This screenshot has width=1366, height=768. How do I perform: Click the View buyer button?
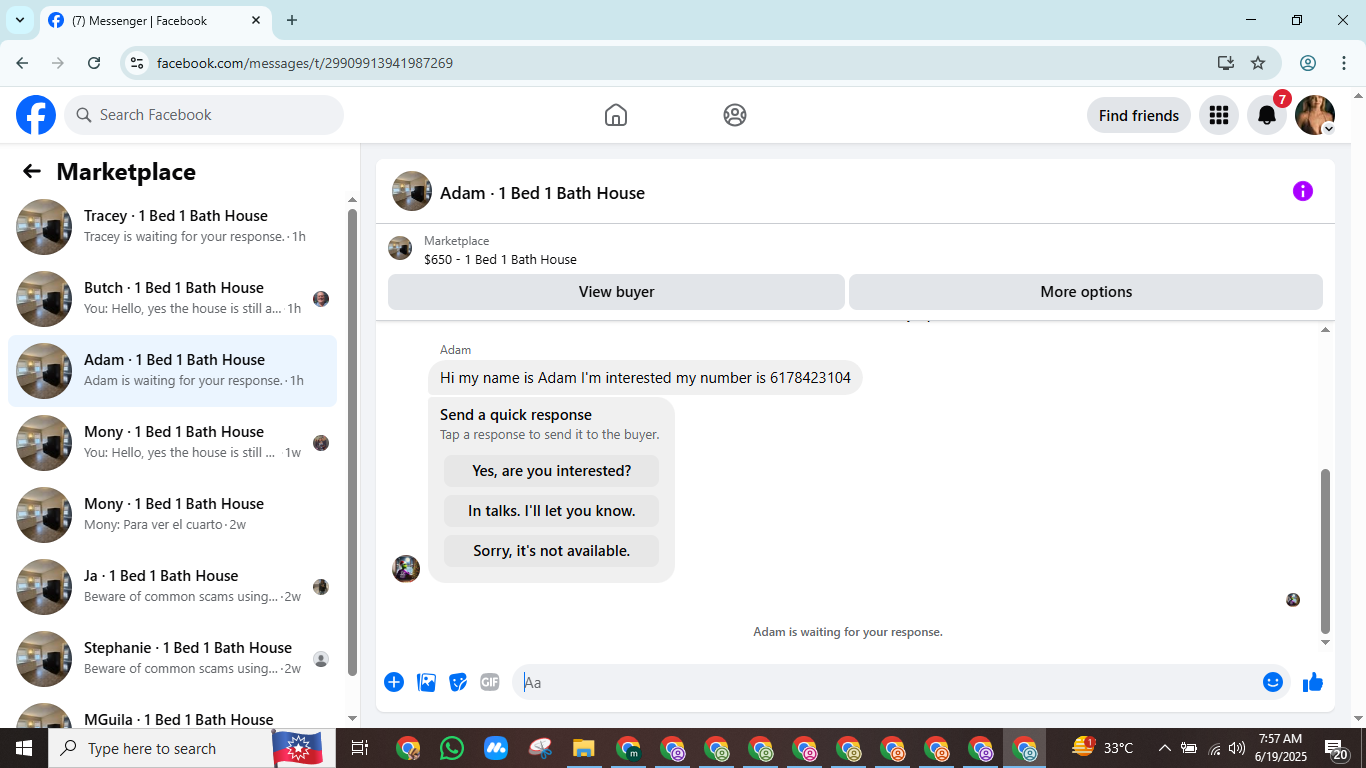coord(616,292)
